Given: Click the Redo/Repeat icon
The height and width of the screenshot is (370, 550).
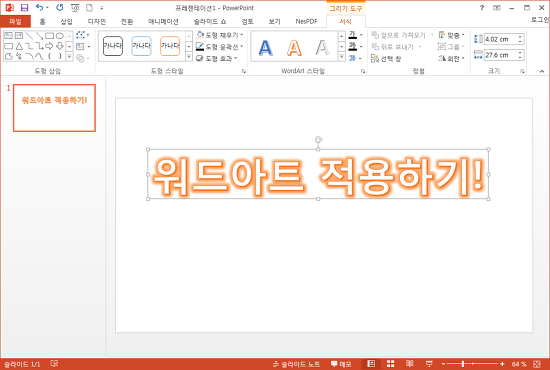Looking at the screenshot, I should coord(60,8).
